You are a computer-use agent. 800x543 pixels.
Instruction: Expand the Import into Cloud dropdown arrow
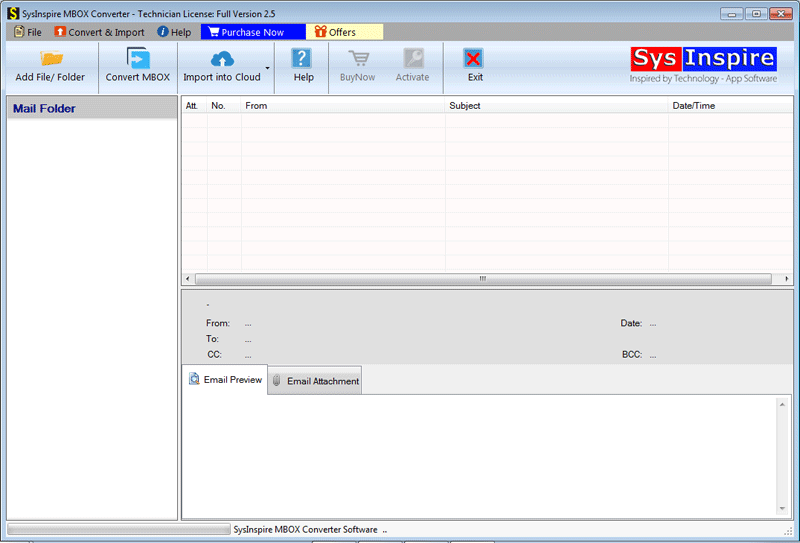coord(267,68)
